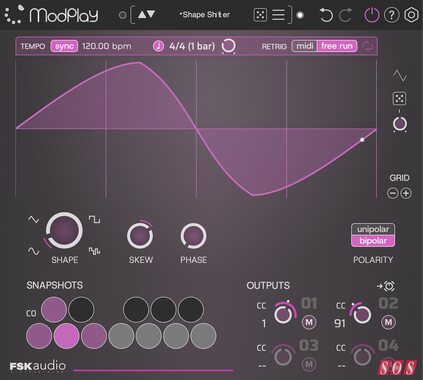Edit the 120.00 bpm tempo value
423x380 pixels.
pyautogui.click(x=107, y=46)
